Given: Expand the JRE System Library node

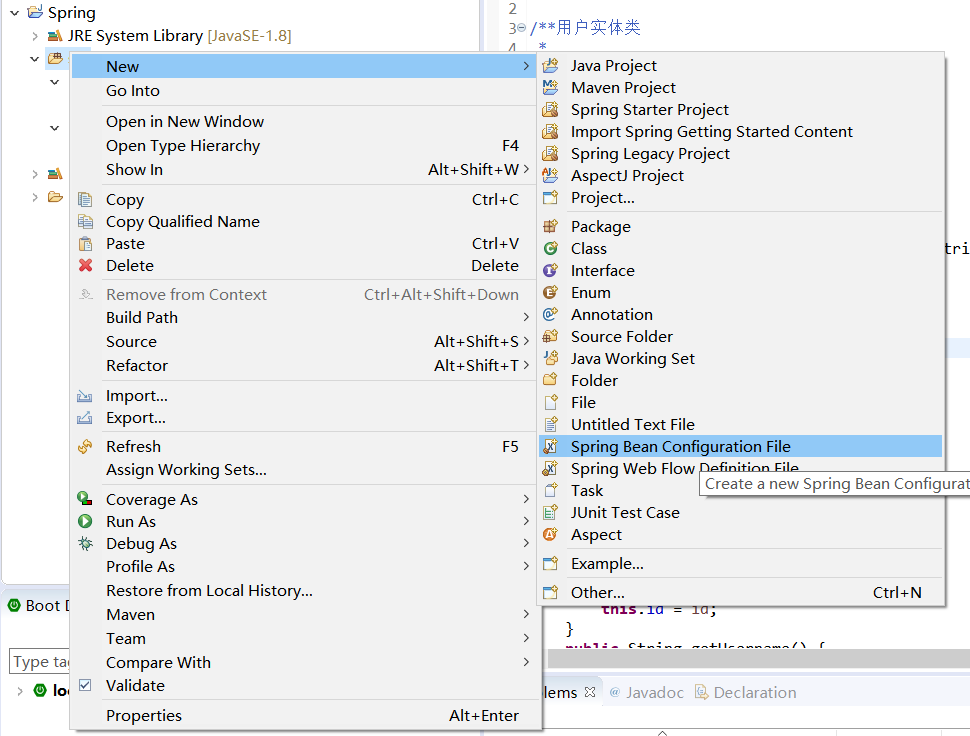Looking at the screenshot, I should (35, 36).
